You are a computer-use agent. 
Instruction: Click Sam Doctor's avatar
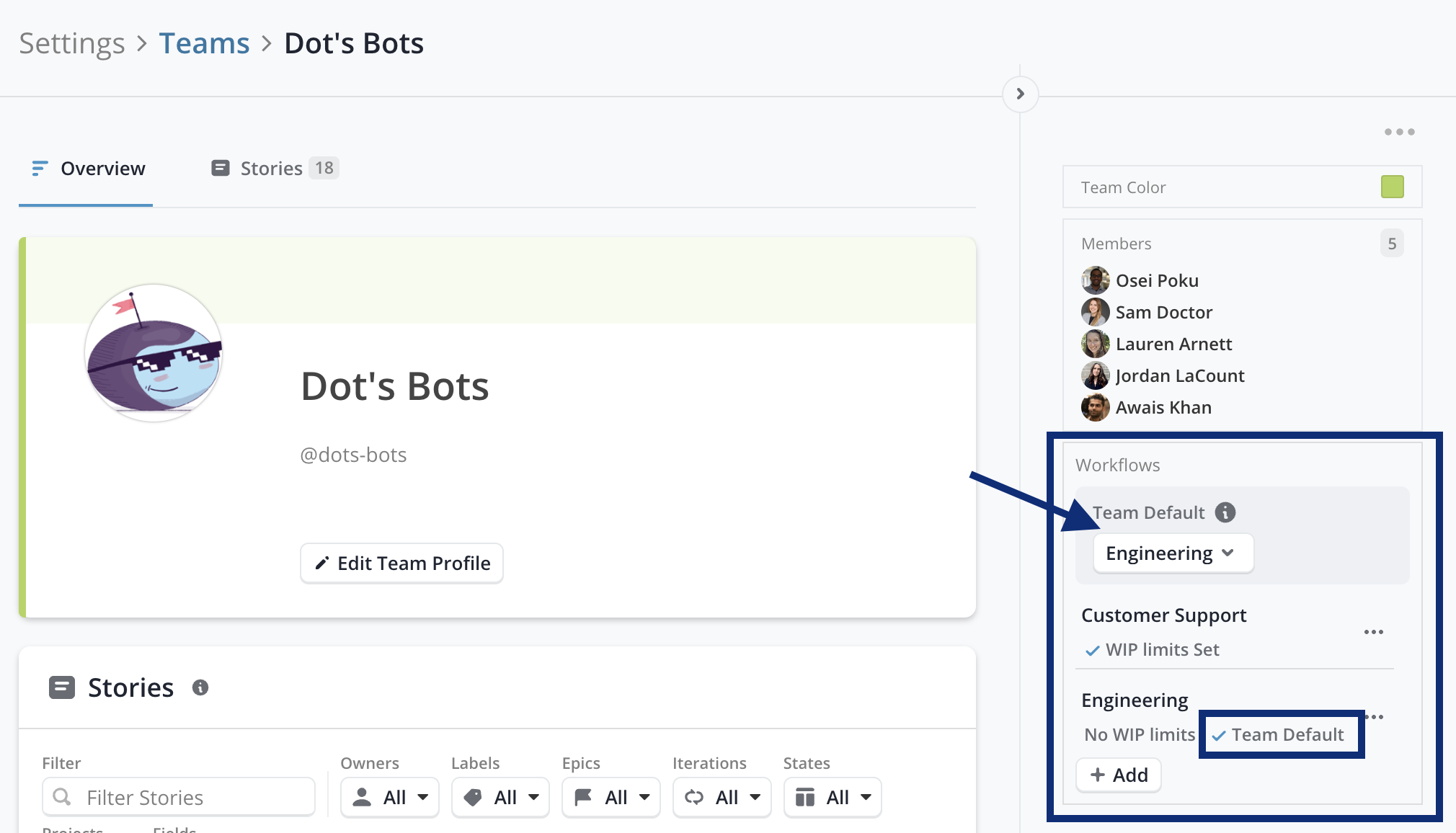[1095, 312]
